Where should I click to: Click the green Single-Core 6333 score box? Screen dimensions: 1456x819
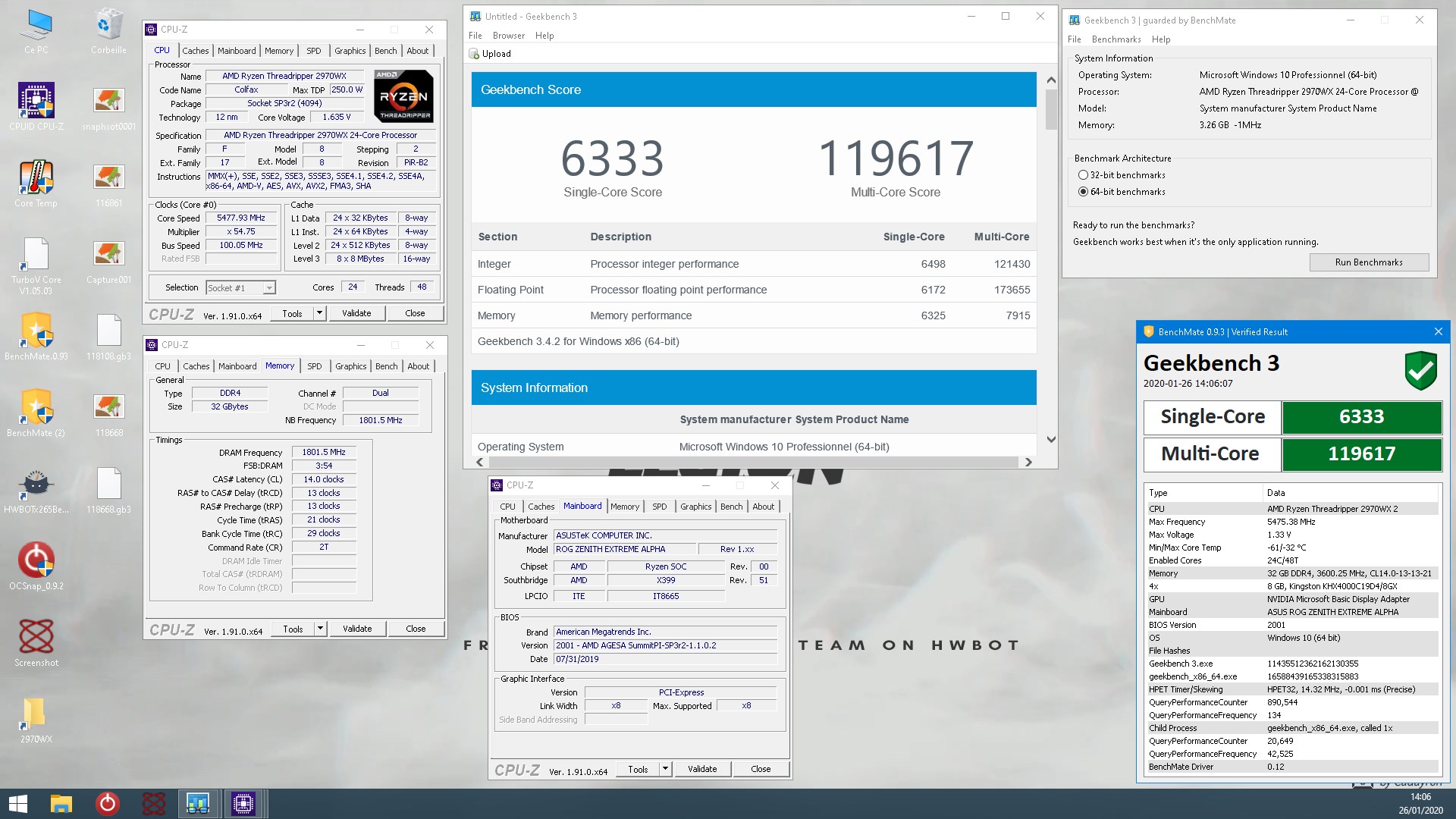(1361, 417)
